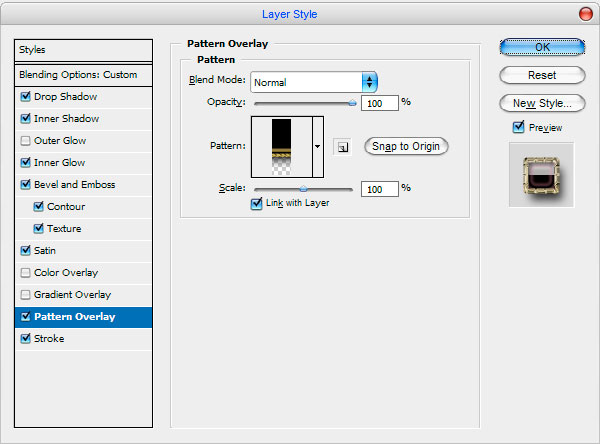Click the Snap to Origin button
This screenshot has height=444, width=600.
[x=406, y=146]
